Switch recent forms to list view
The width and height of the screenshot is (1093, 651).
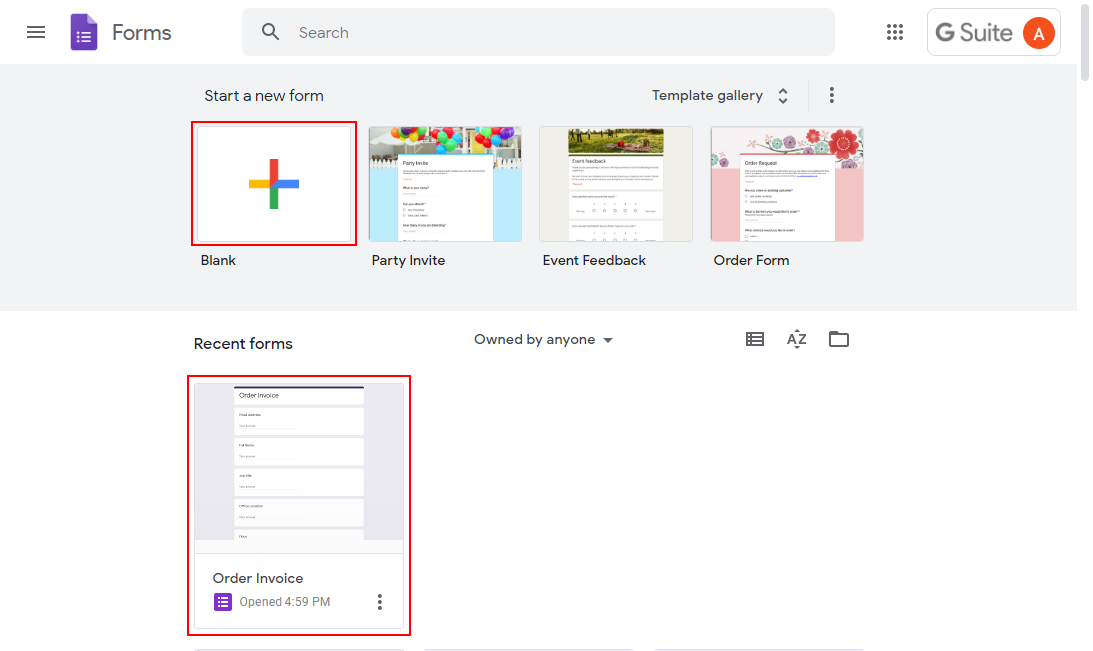pos(755,339)
